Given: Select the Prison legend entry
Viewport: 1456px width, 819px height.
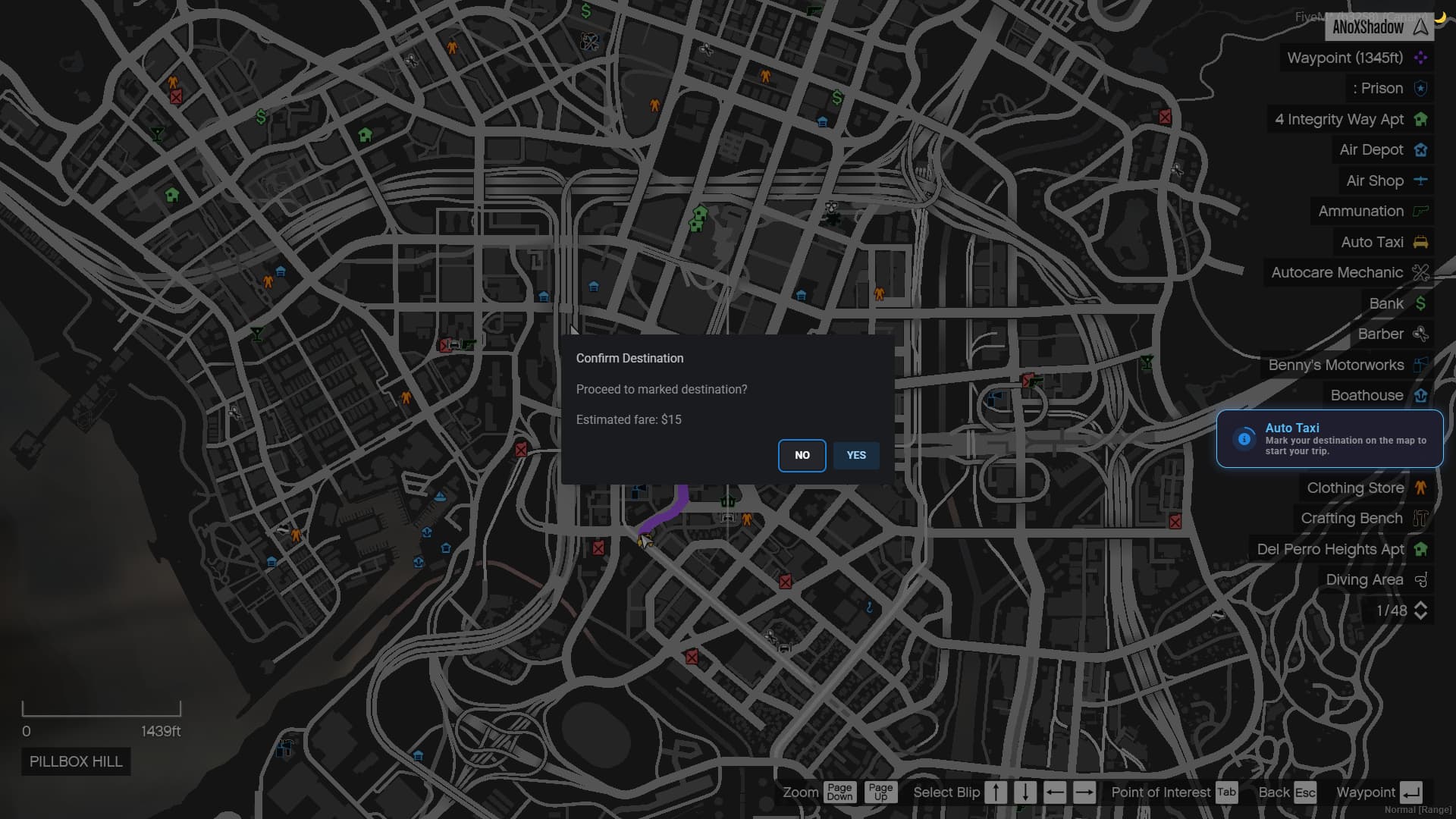Looking at the screenshot, I should (1389, 88).
